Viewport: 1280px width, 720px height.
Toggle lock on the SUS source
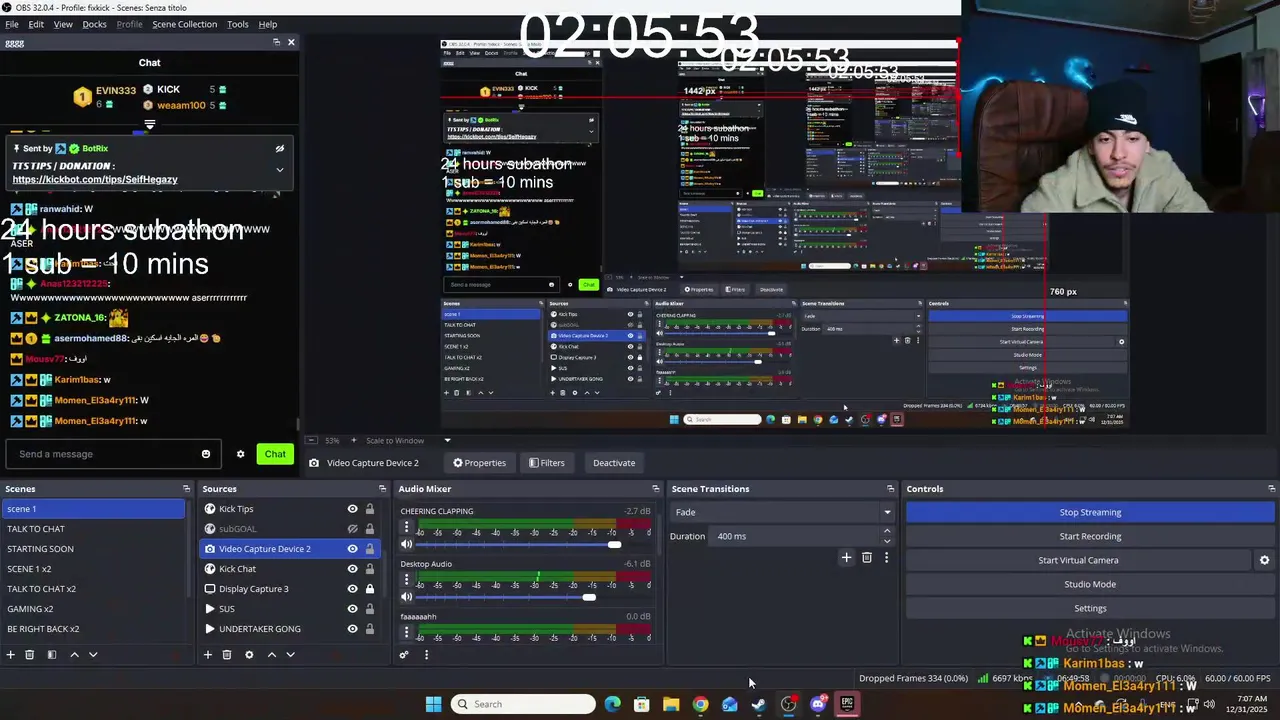point(369,609)
